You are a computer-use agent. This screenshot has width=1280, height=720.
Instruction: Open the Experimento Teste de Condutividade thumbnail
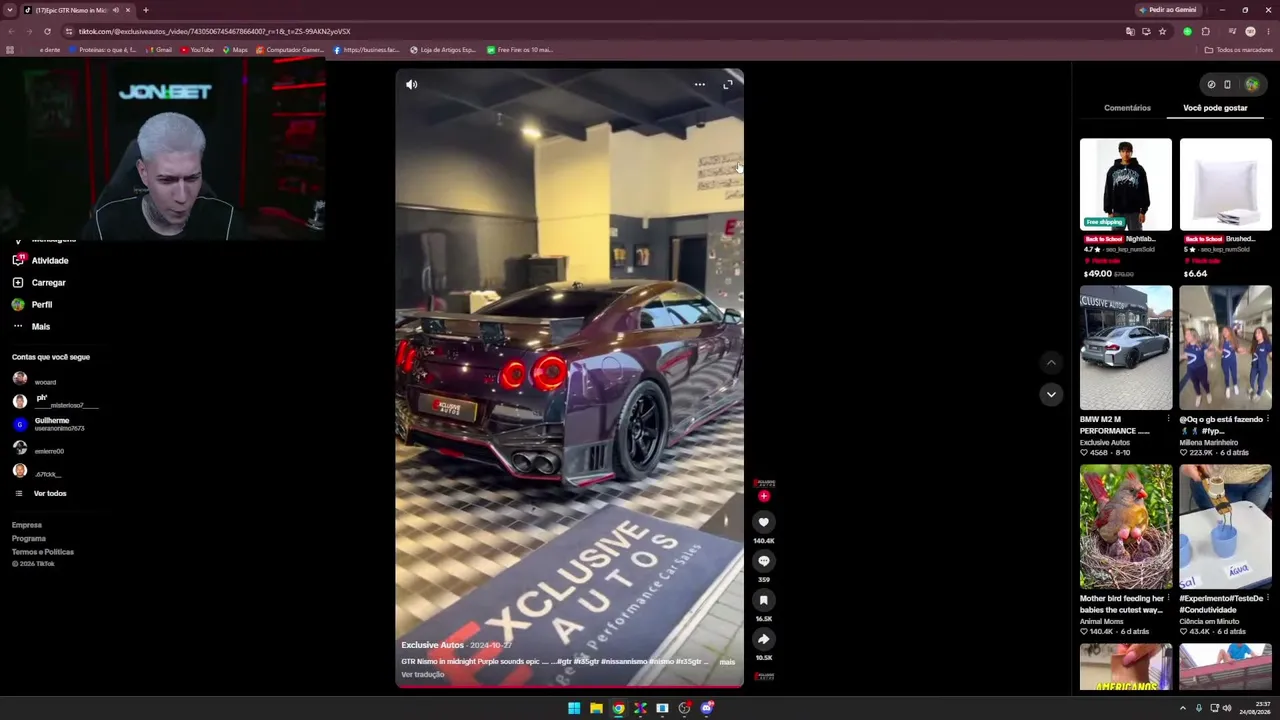click(1225, 527)
